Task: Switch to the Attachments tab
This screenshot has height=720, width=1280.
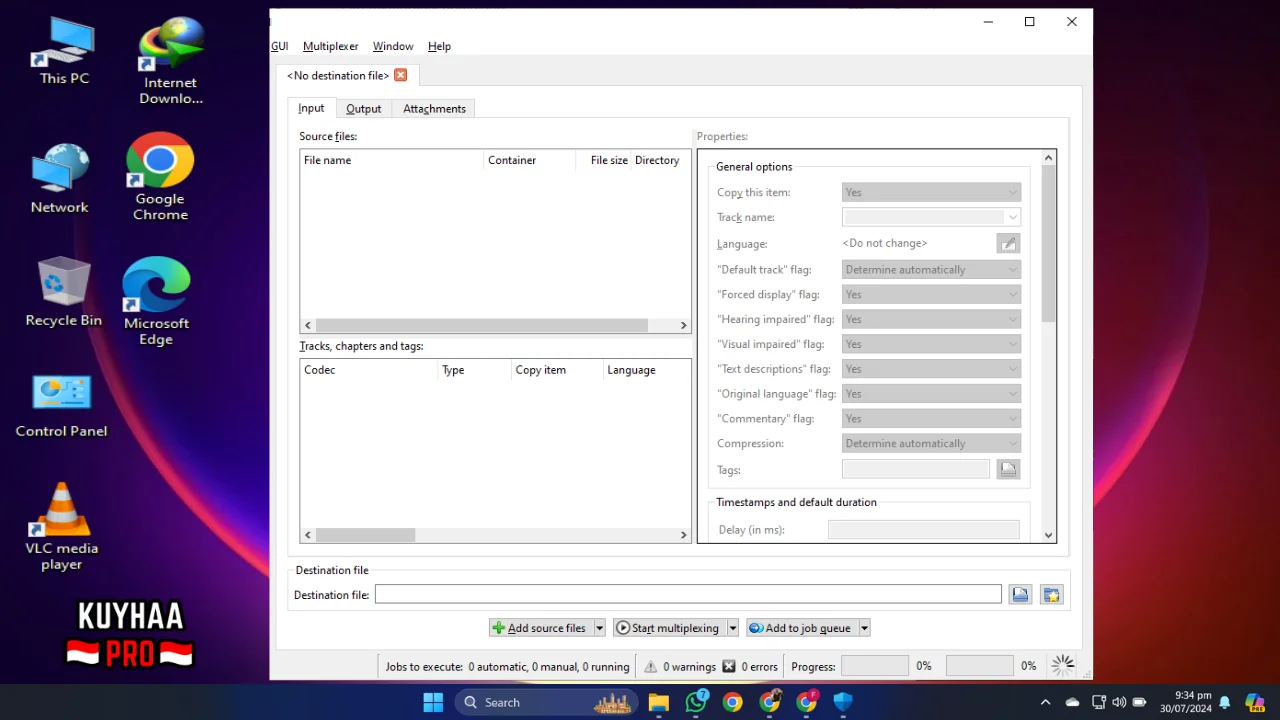Action: point(434,109)
